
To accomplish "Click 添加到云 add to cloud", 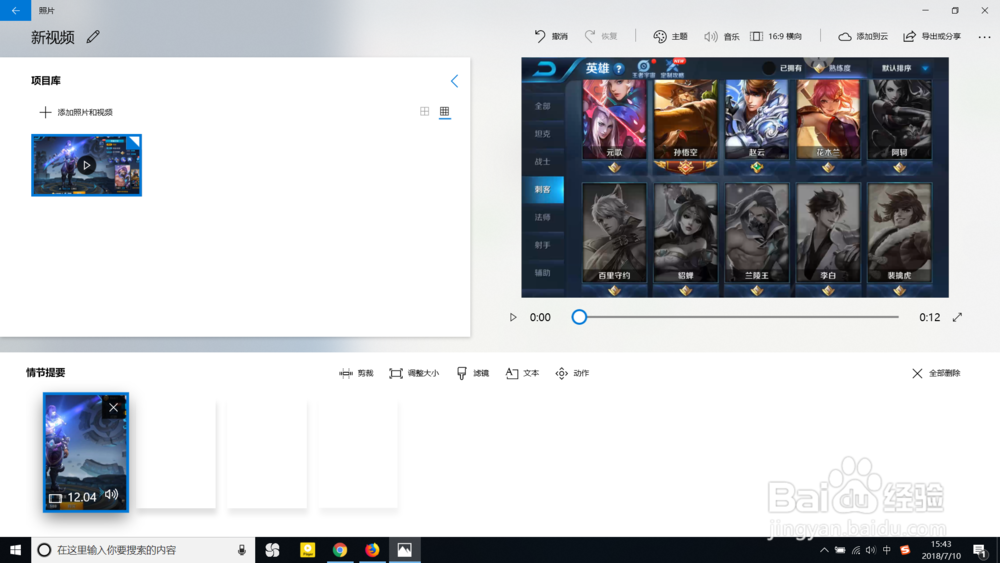I will pyautogui.click(x=863, y=36).
